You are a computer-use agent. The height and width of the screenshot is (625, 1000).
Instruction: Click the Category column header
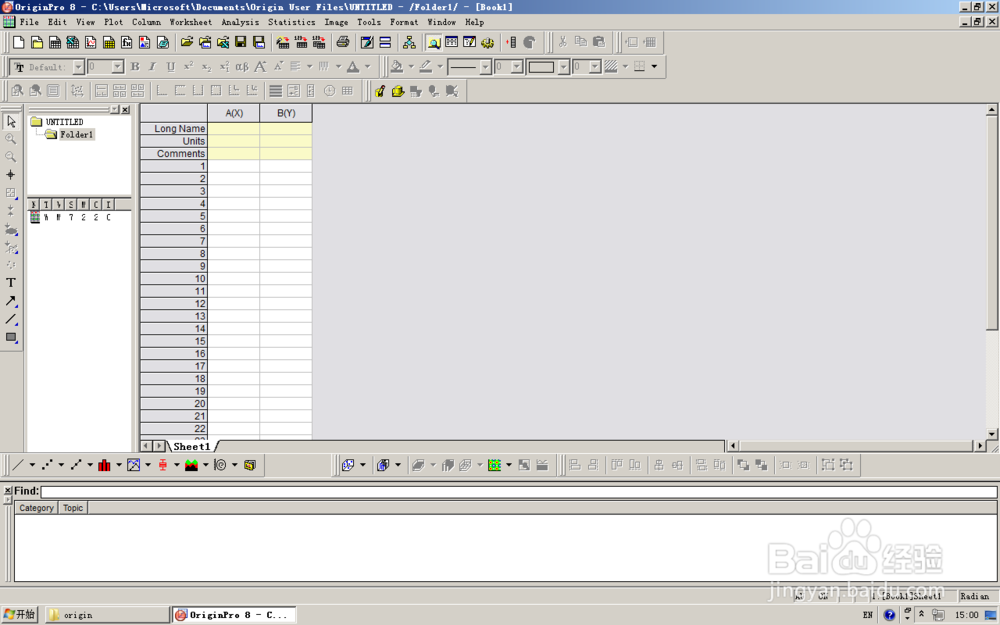pyautogui.click(x=36, y=508)
